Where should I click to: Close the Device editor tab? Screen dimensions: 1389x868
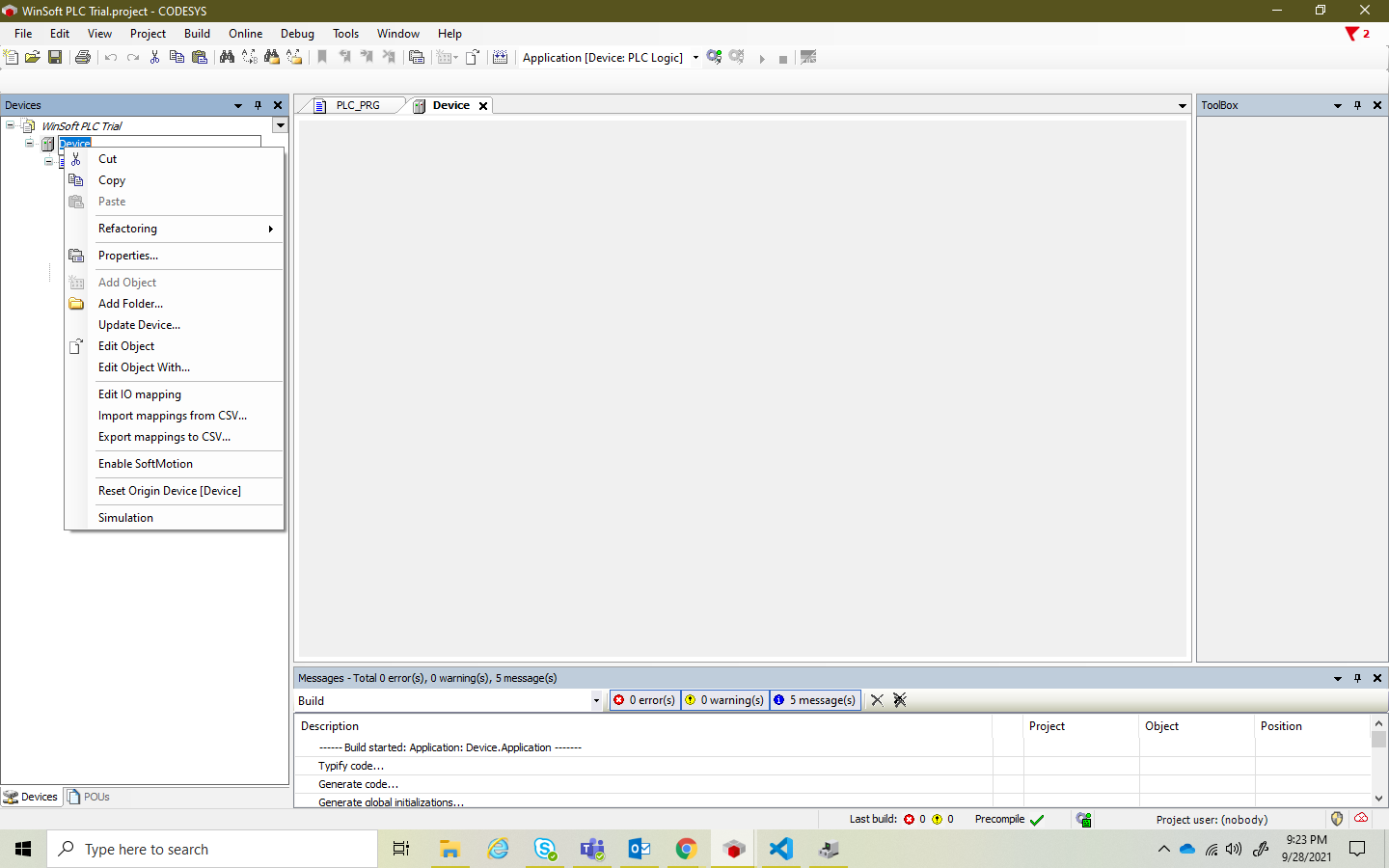point(483,106)
